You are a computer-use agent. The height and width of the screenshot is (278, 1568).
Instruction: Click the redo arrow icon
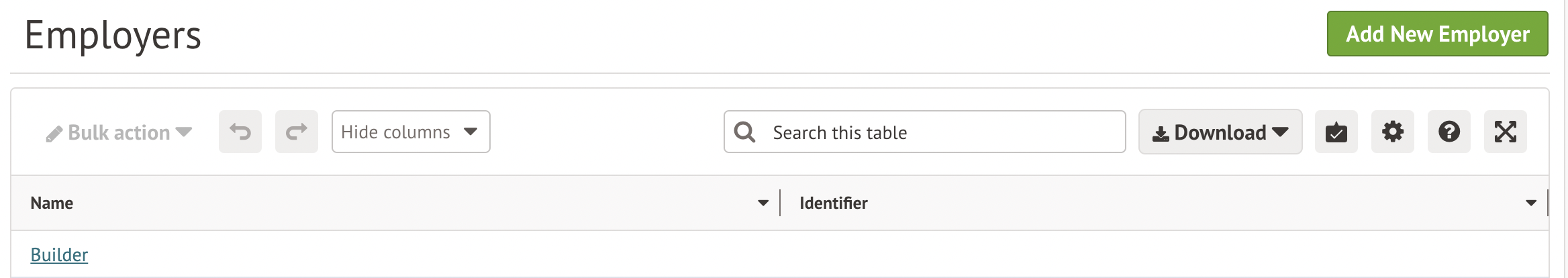(297, 132)
